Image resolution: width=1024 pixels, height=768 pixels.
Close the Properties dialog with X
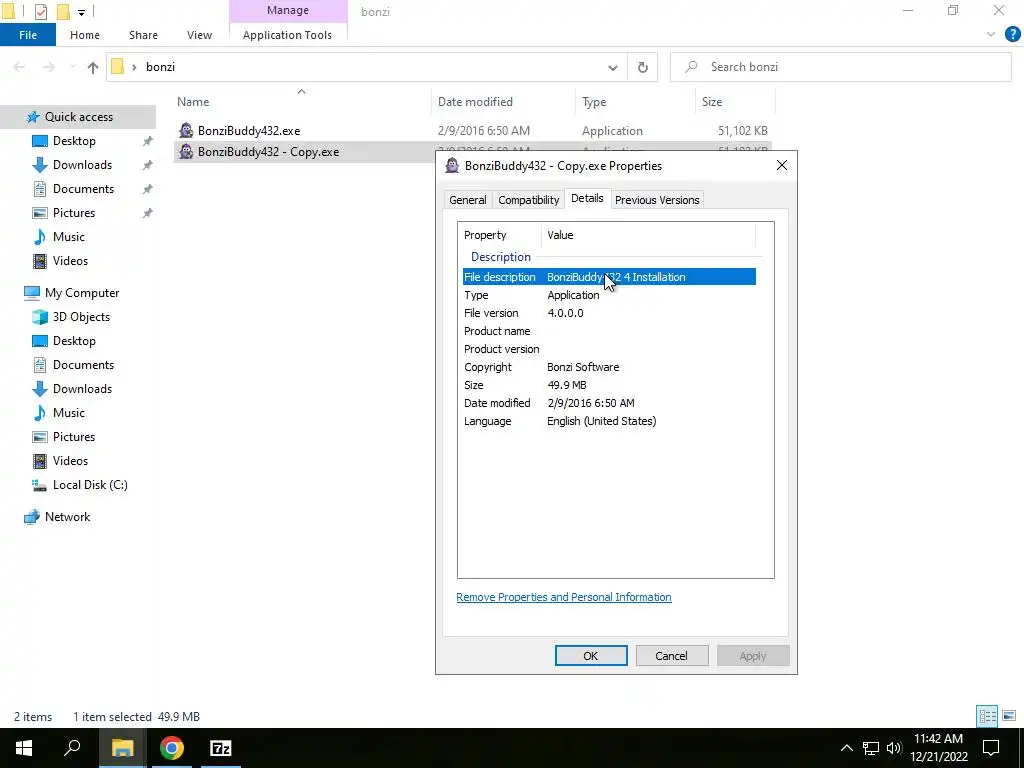pyautogui.click(x=782, y=165)
